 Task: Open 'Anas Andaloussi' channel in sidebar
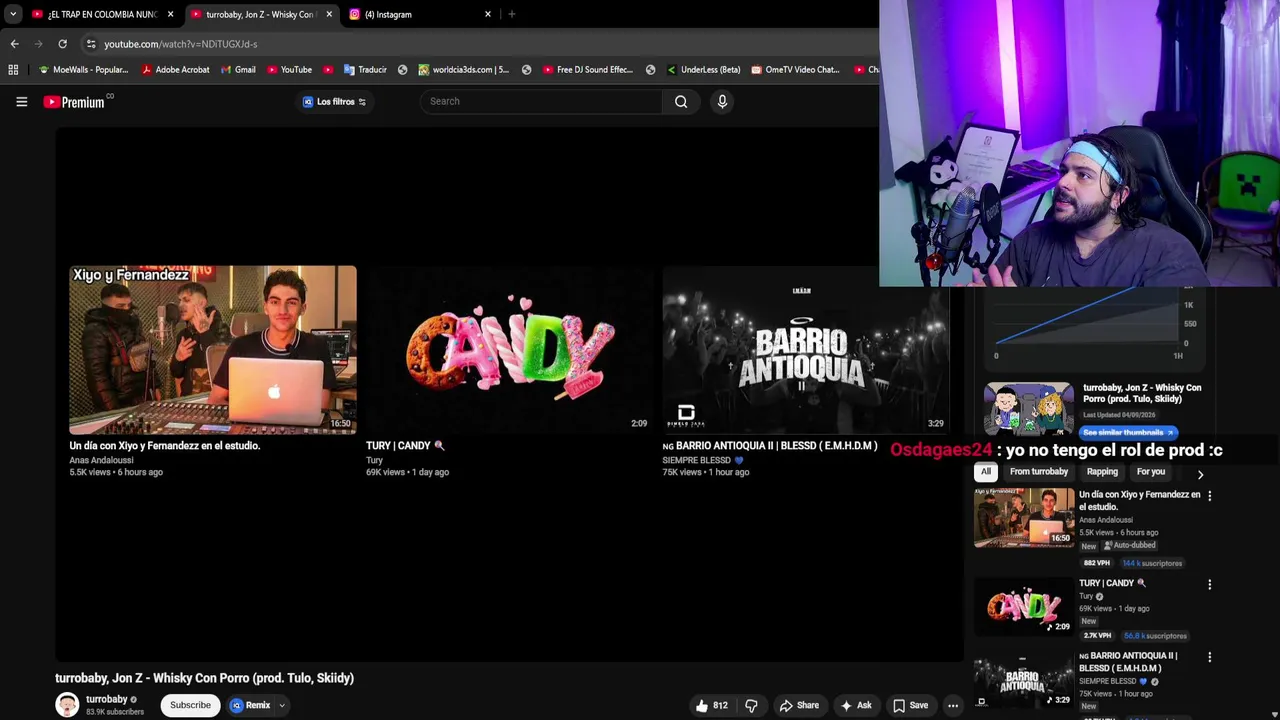(x=1106, y=520)
